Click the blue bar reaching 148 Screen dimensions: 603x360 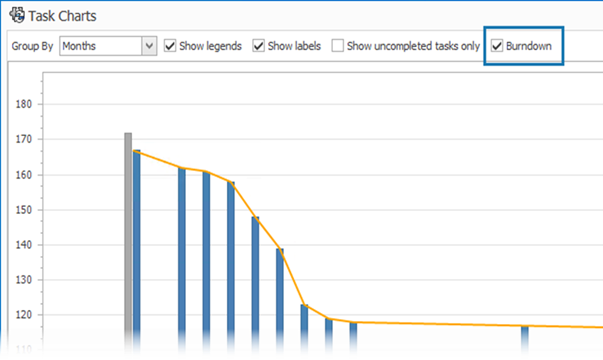pos(255,284)
